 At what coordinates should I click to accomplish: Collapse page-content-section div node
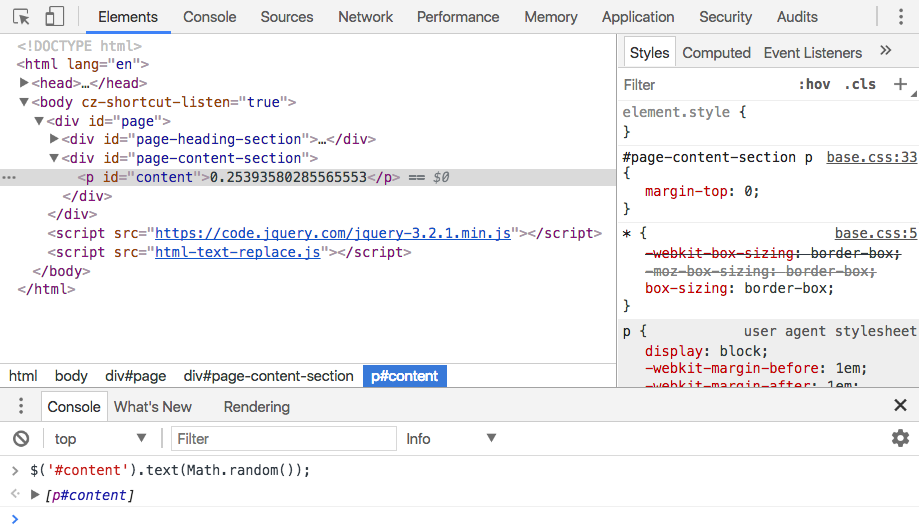[x=54, y=158]
